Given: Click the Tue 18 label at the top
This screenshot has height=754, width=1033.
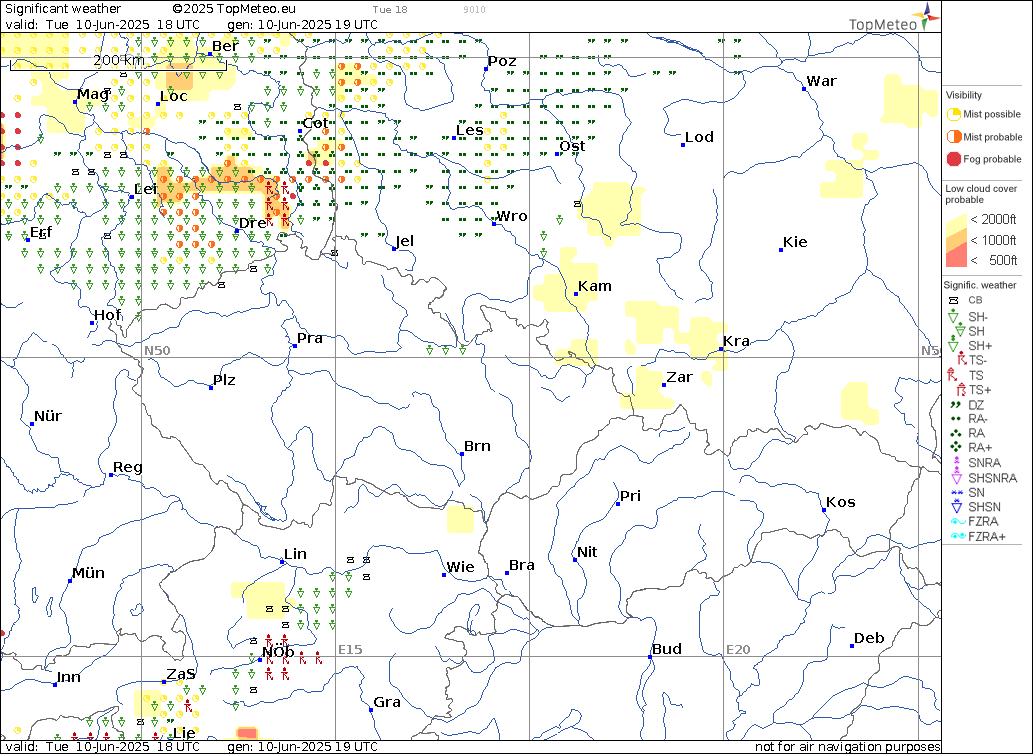Looking at the screenshot, I should tap(390, 9).
